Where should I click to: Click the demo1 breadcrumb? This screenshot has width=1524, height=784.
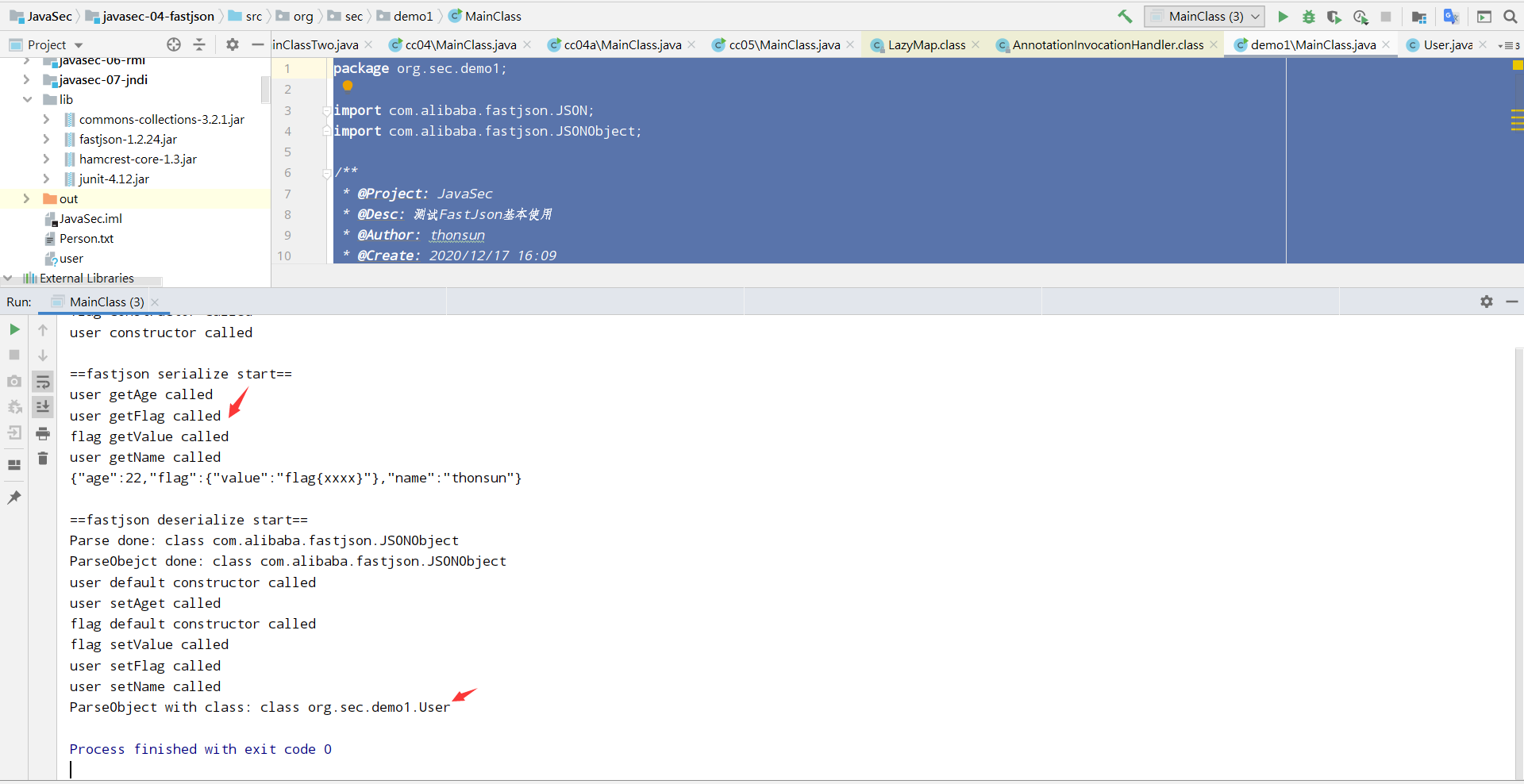click(405, 16)
